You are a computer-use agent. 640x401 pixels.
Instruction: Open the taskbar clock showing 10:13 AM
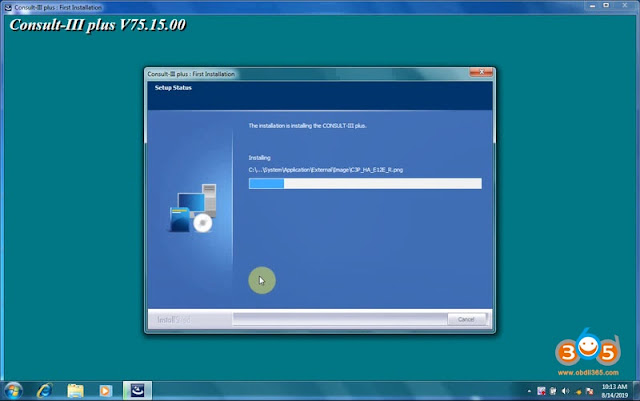(614, 391)
